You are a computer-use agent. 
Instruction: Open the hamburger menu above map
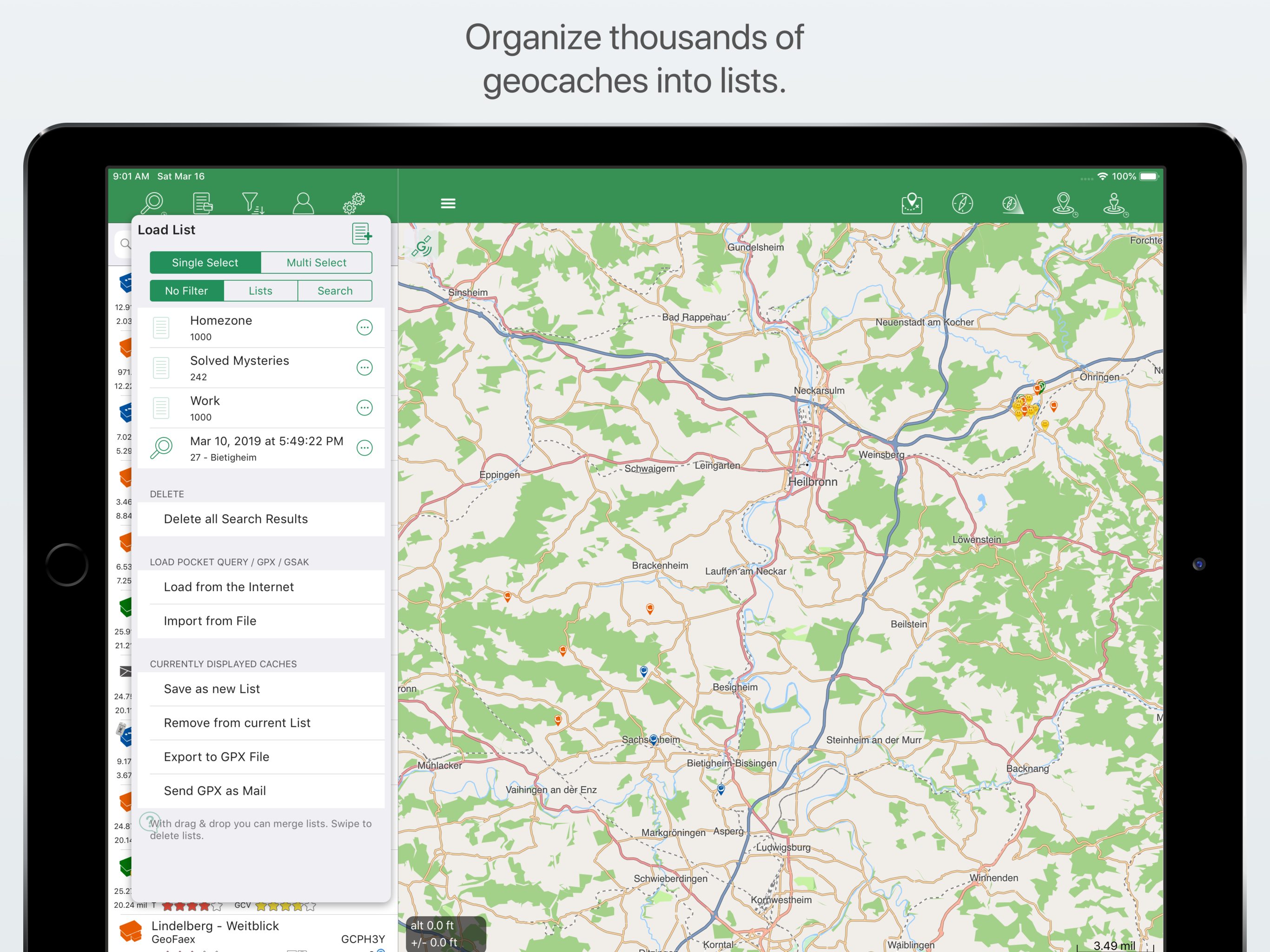pyautogui.click(x=448, y=203)
